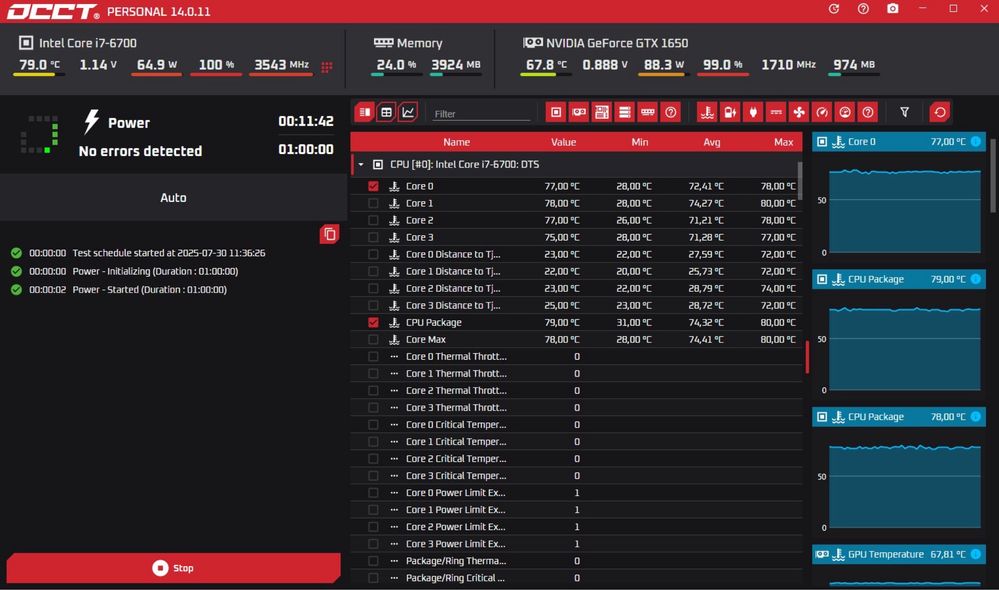
Task: Sort by the Value column header
Action: pos(563,142)
